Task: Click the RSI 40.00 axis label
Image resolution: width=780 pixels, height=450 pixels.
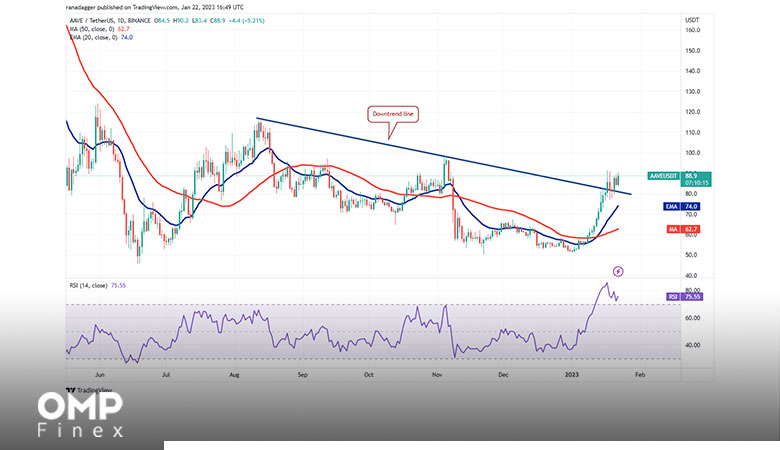Action: tap(692, 345)
